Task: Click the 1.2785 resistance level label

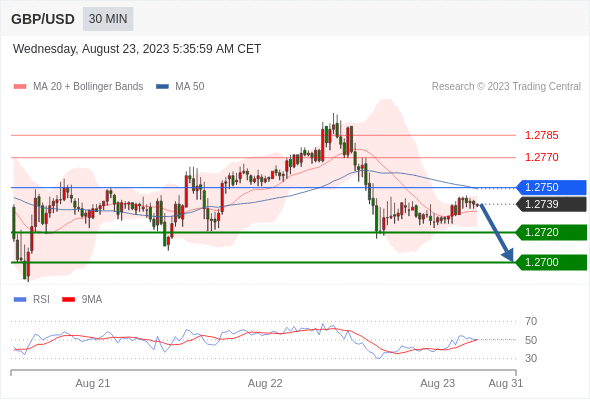Action: coord(541,135)
